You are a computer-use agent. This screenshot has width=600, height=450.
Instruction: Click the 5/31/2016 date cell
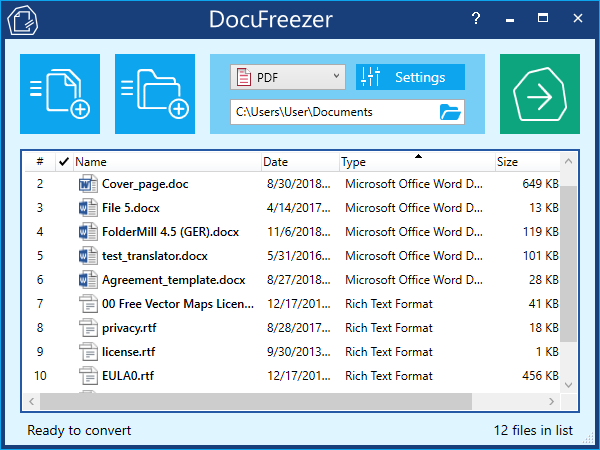298,256
